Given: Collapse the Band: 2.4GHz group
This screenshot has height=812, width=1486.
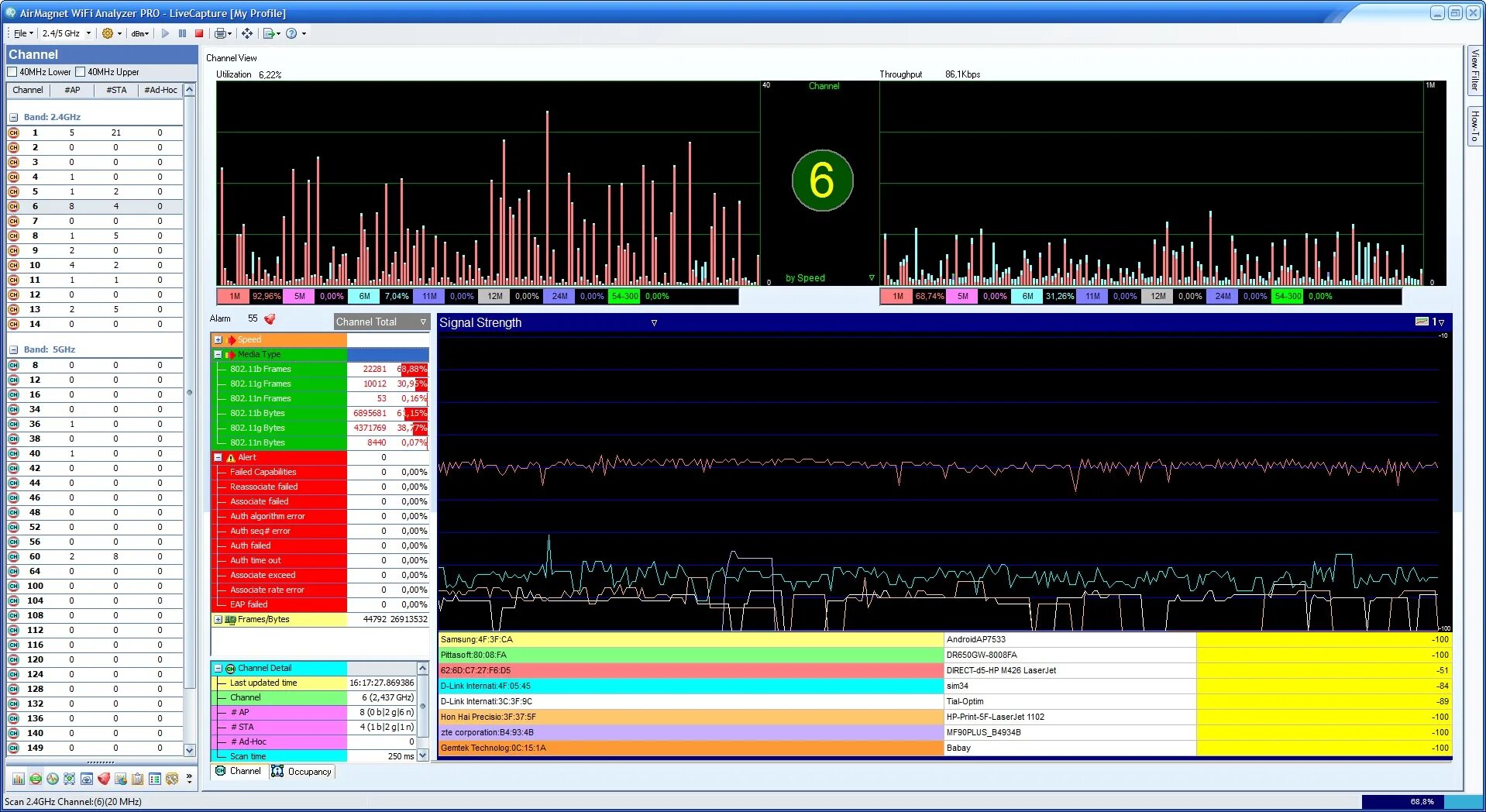Looking at the screenshot, I should click(x=13, y=117).
